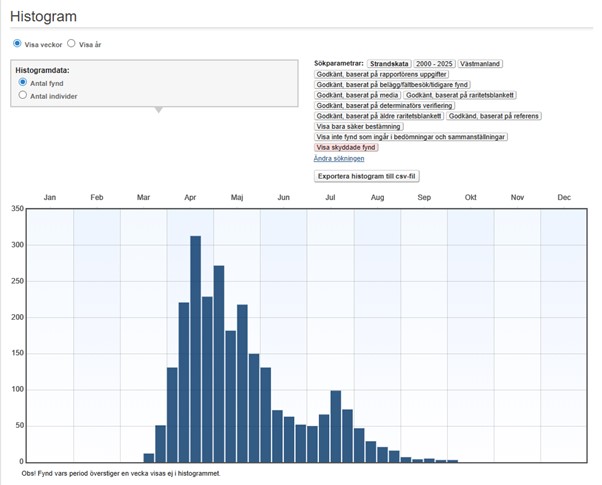Screen dimensions: 602x485
Task: Click the 'Ändra sökningen' link
Action: point(339,158)
